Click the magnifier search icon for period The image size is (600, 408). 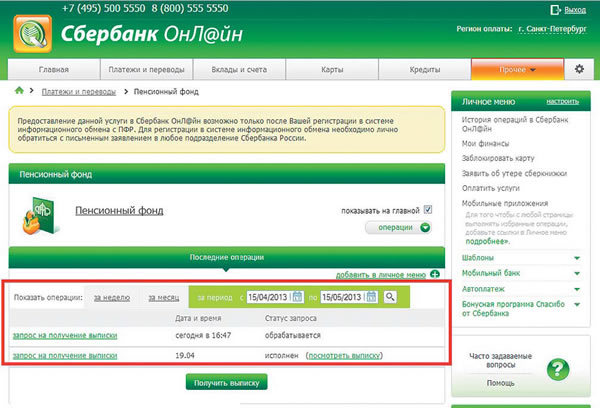[x=390, y=297]
